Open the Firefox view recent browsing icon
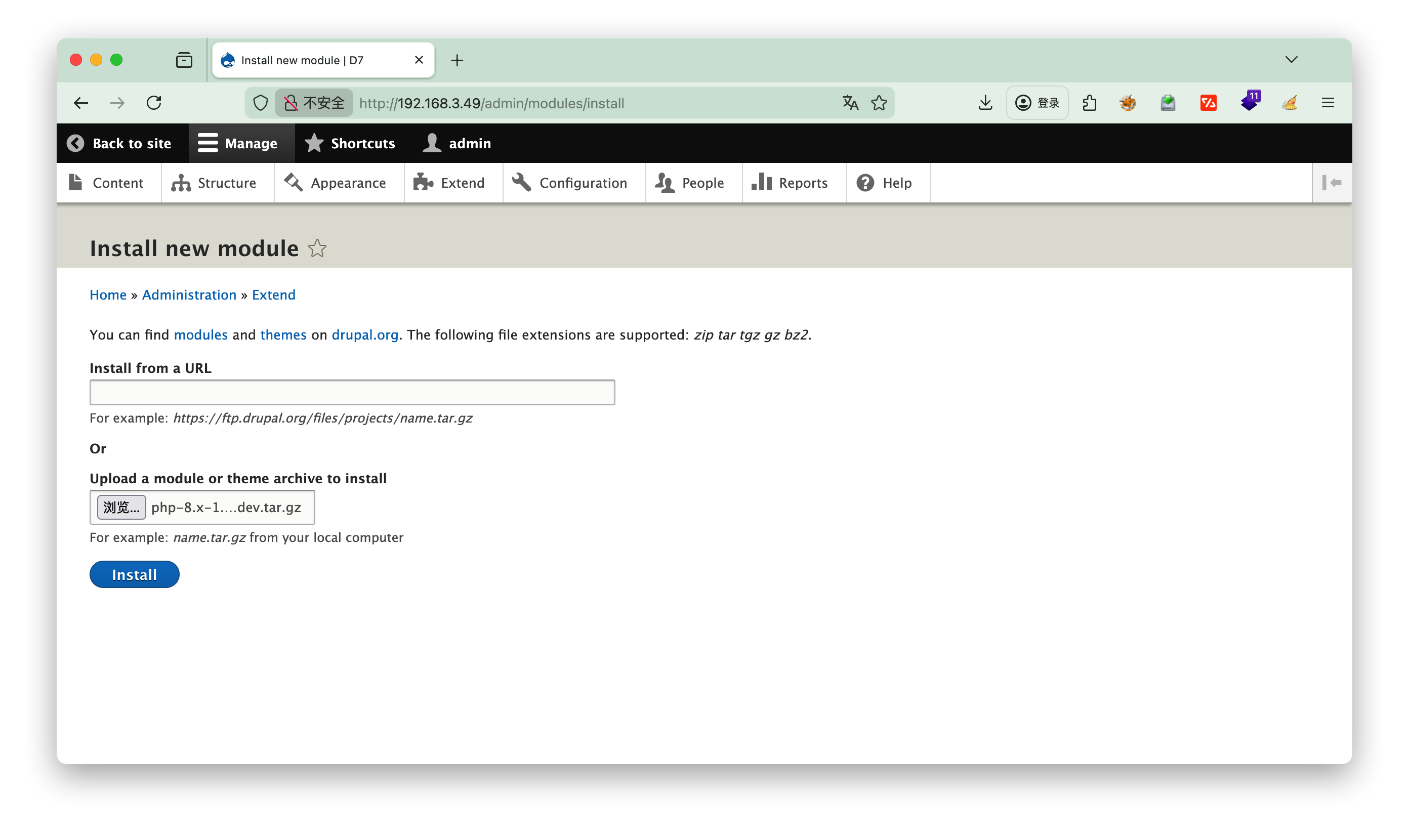This screenshot has width=1409, height=840. (184, 60)
